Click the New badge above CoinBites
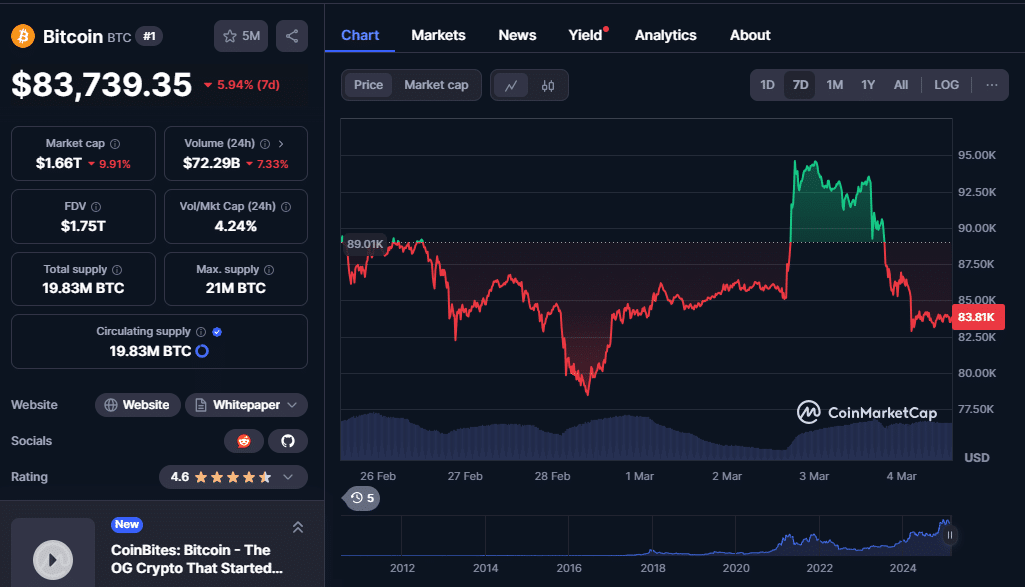Image resolution: width=1025 pixels, height=587 pixels. pyautogui.click(x=127, y=524)
